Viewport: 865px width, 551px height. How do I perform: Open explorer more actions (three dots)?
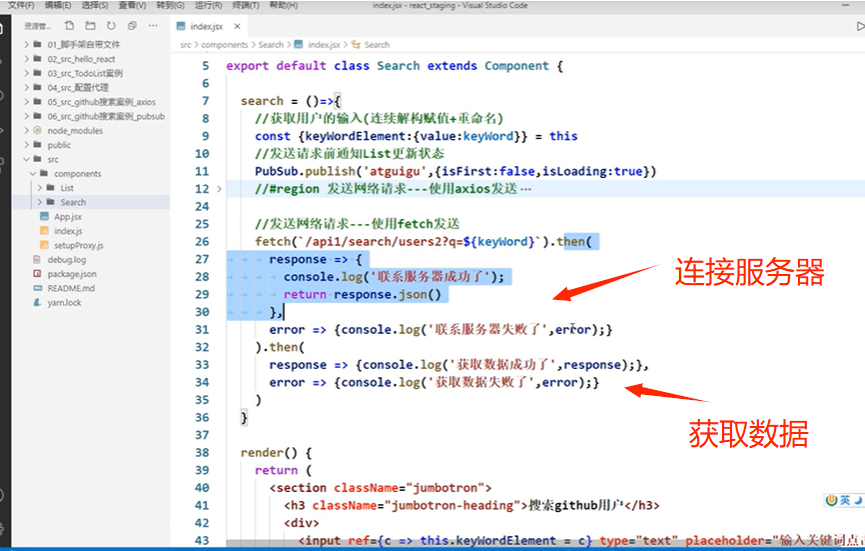click(153, 25)
